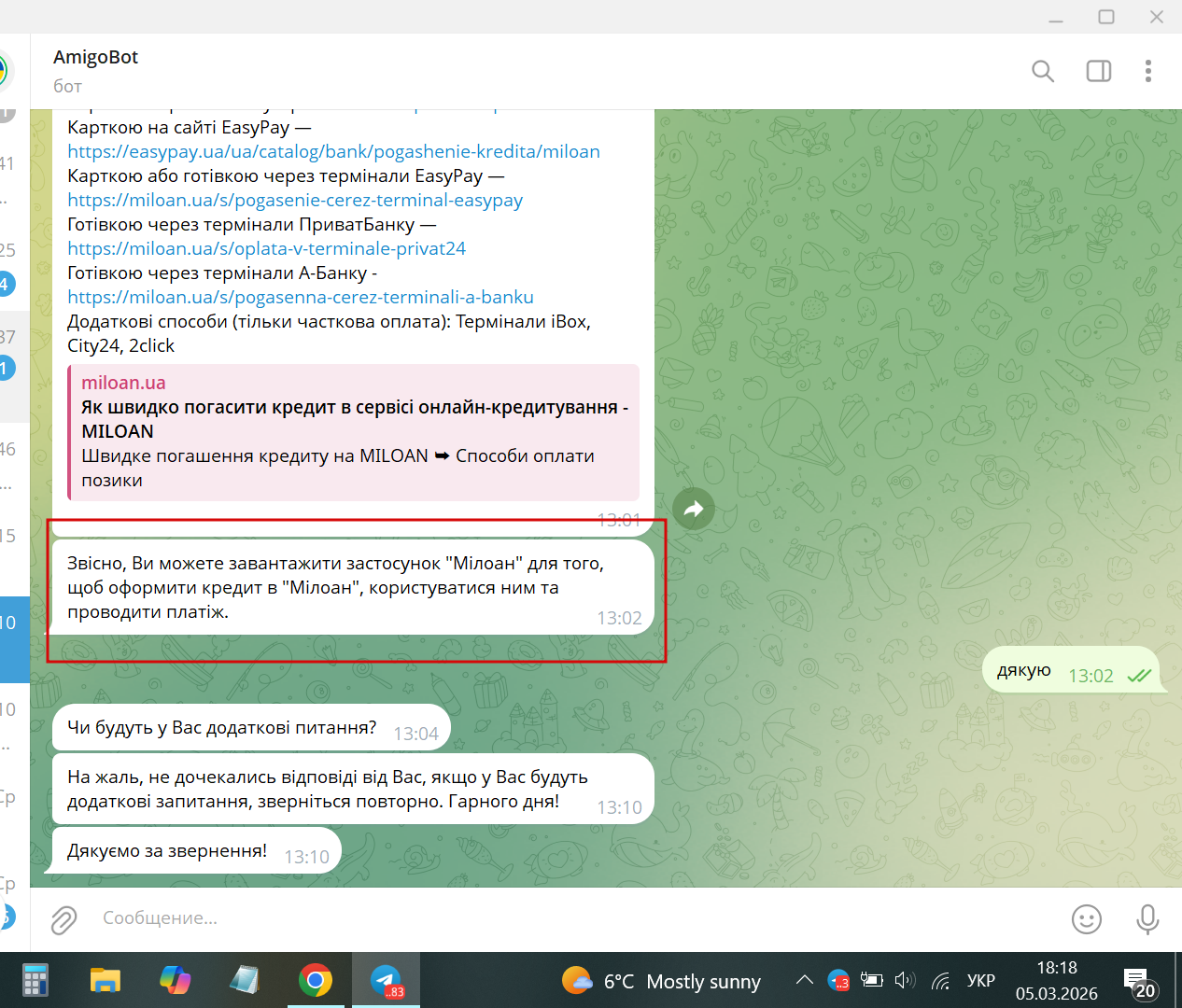The height and width of the screenshot is (1008, 1182).
Task: Open the Privat24 terminal payment link
Action: (266, 248)
